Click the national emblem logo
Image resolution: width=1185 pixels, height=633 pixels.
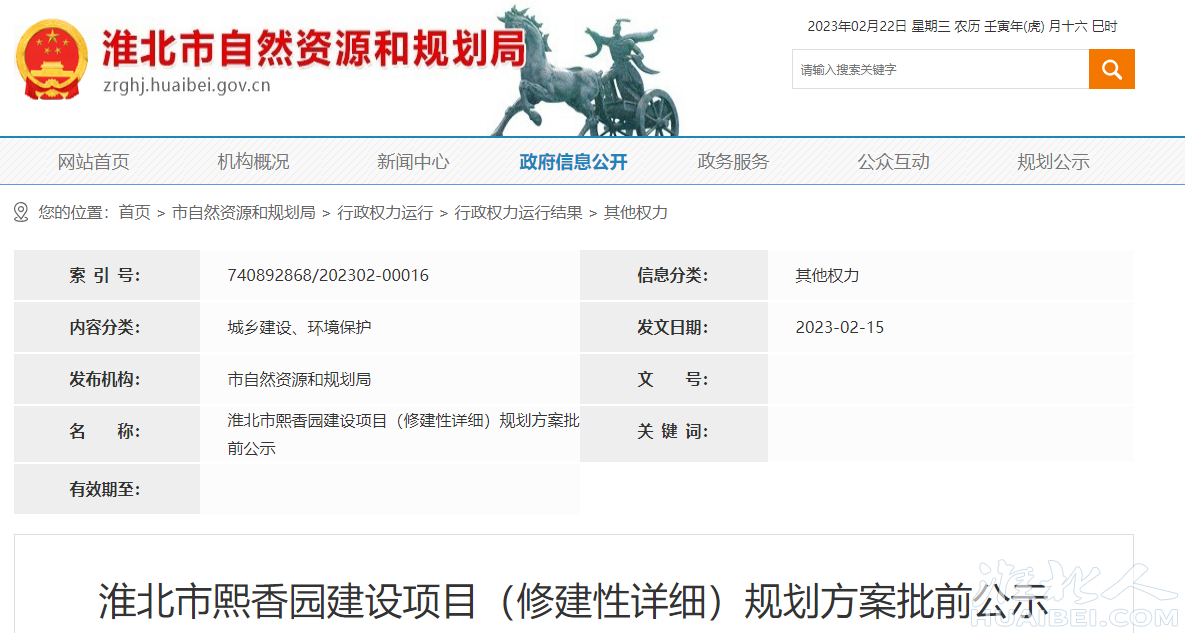click(52, 59)
